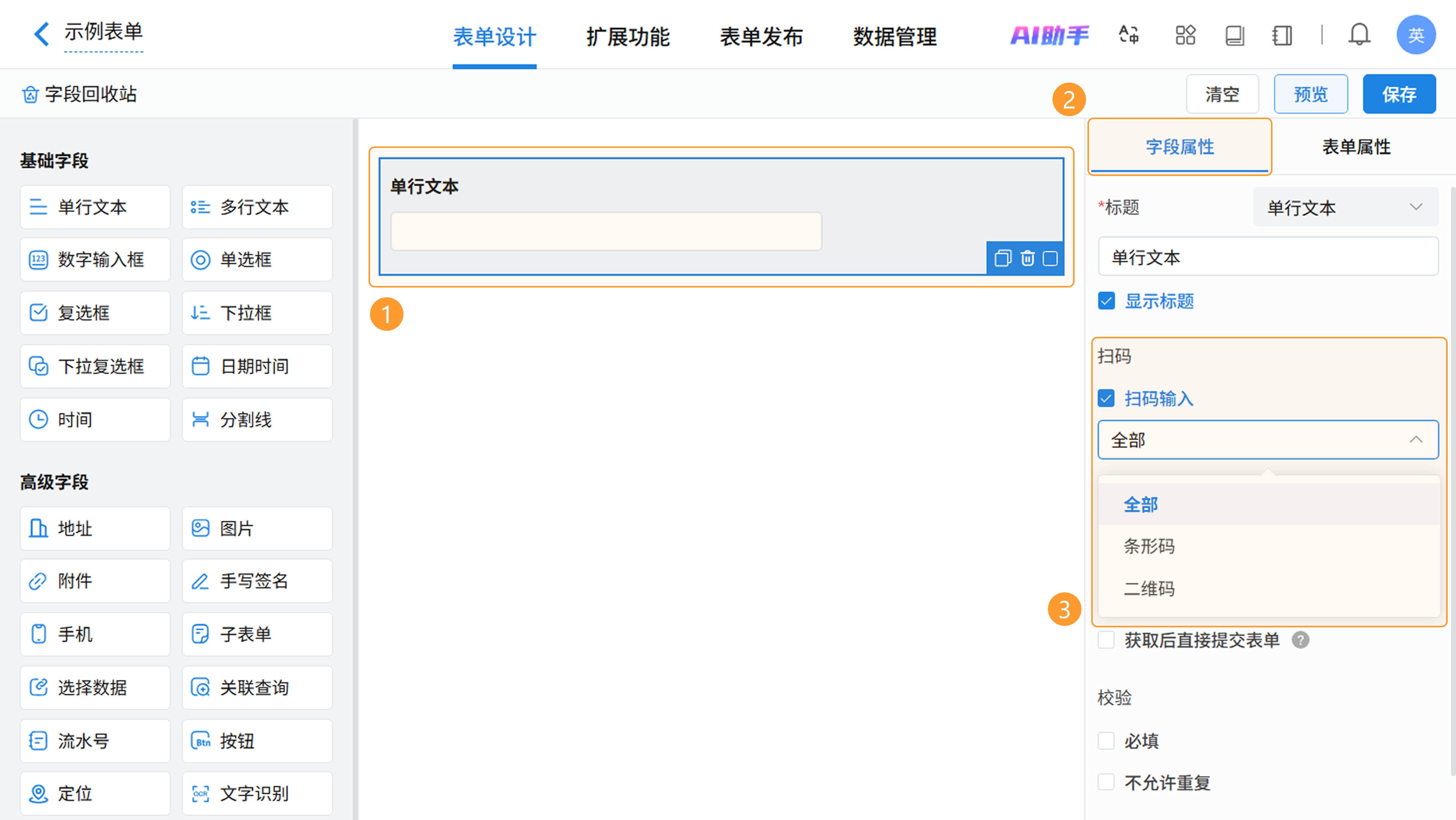Open the notification bell
The width and height of the screenshot is (1456, 820).
coord(1359,35)
